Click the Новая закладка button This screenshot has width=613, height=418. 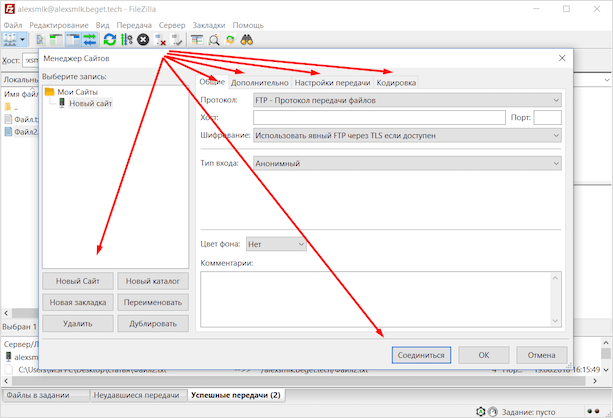tap(78, 302)
